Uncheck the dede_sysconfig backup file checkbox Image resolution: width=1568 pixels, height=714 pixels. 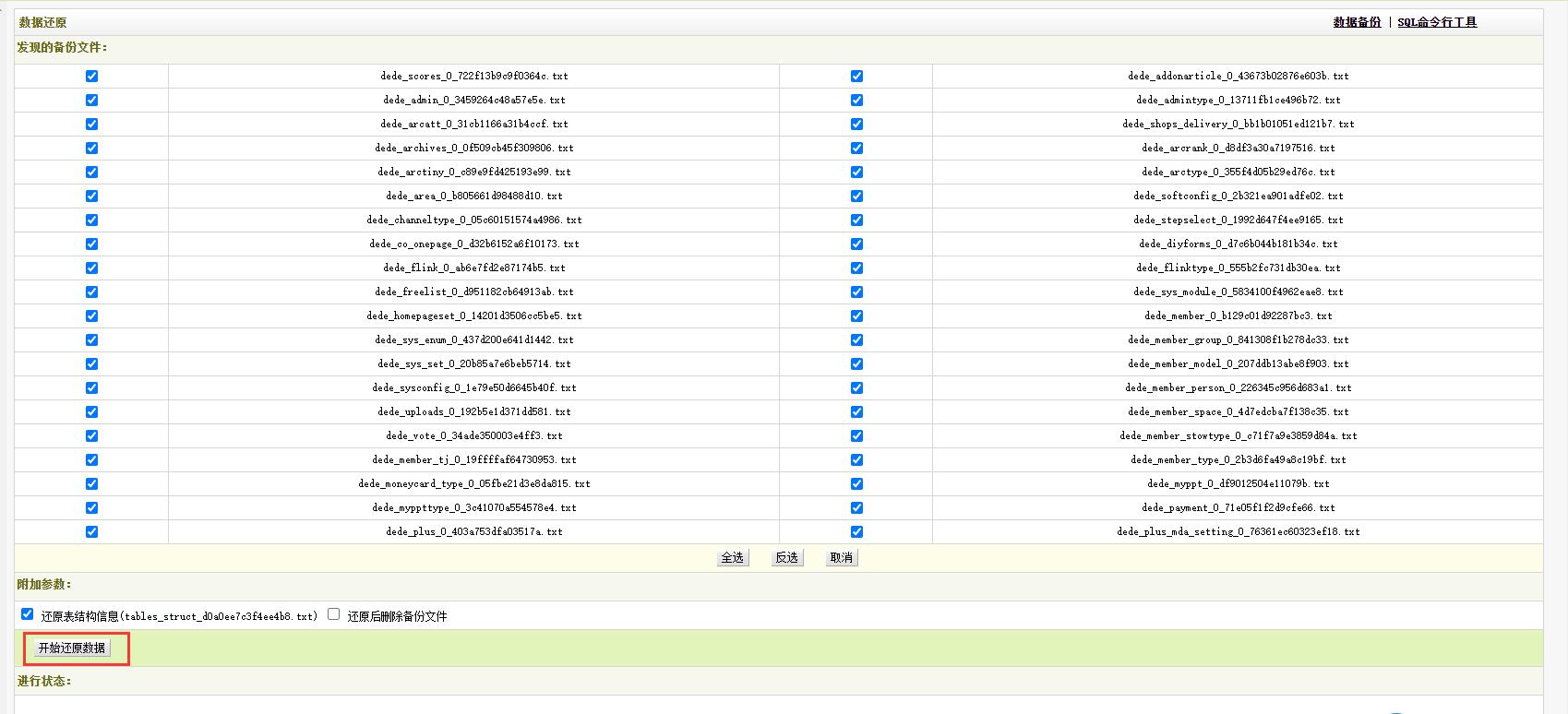tap(91, 387)
